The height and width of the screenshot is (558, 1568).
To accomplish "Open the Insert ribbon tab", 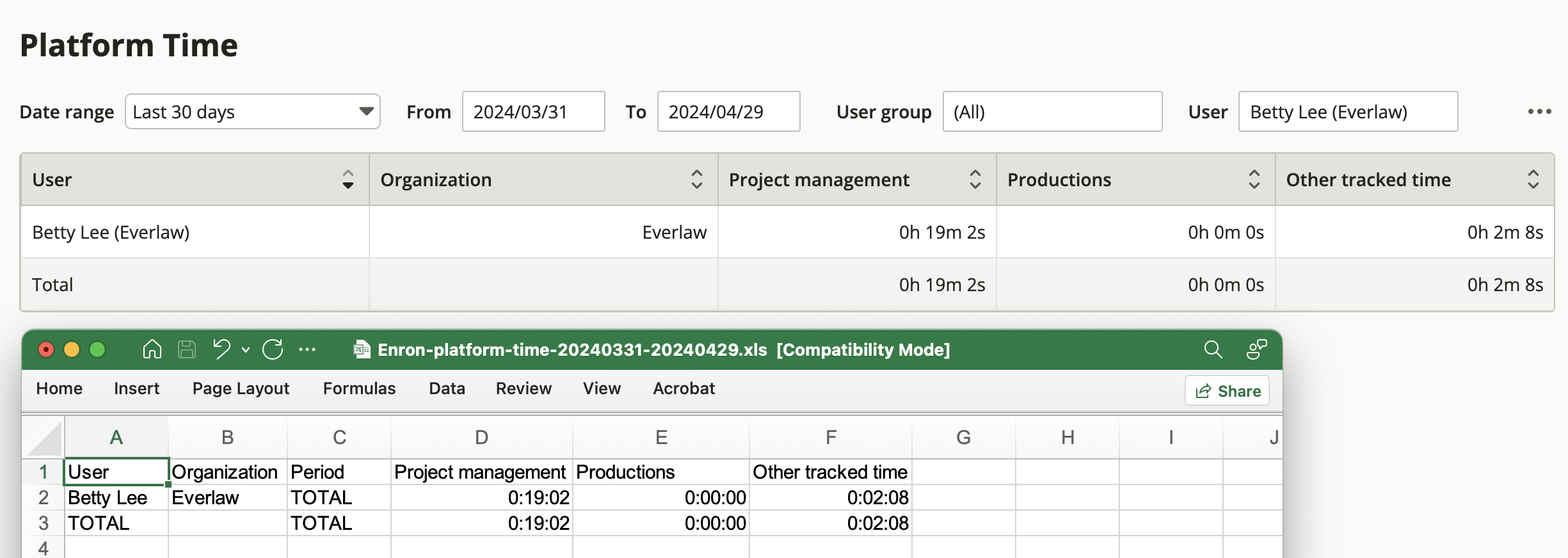I will tap(137, 388).
